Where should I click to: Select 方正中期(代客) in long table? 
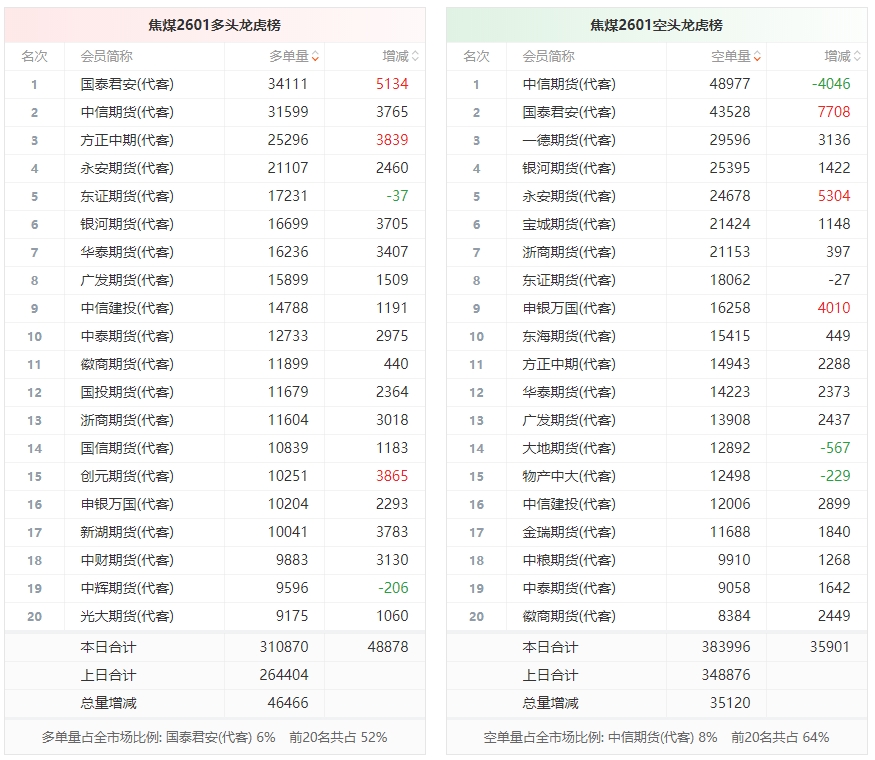coord(127,140)
